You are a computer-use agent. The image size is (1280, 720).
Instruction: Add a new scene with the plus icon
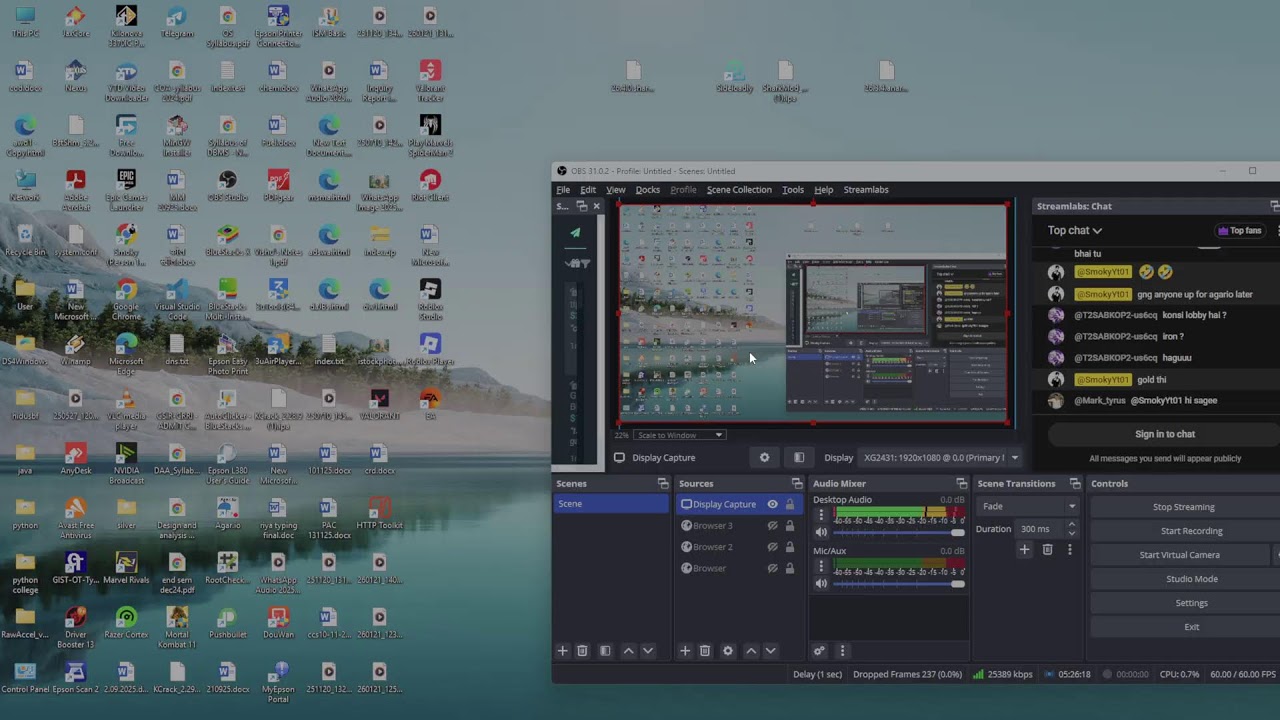(562, 651)
